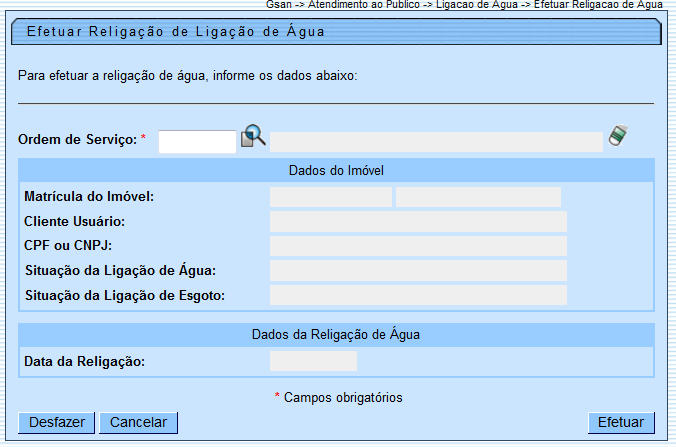This screenshot has width=676, height=447.
Task: Click the Cliente Usuário field
Action: [x=418, y=221]
